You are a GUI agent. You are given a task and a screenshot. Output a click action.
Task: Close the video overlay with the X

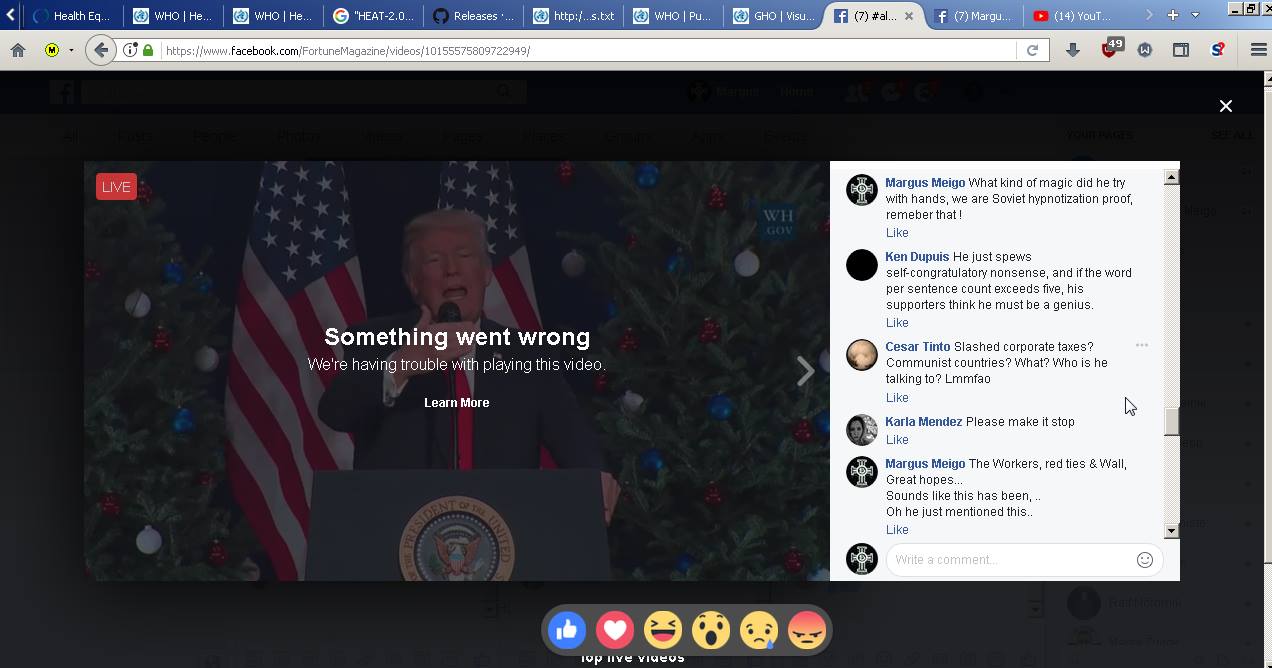(1225, 106)
